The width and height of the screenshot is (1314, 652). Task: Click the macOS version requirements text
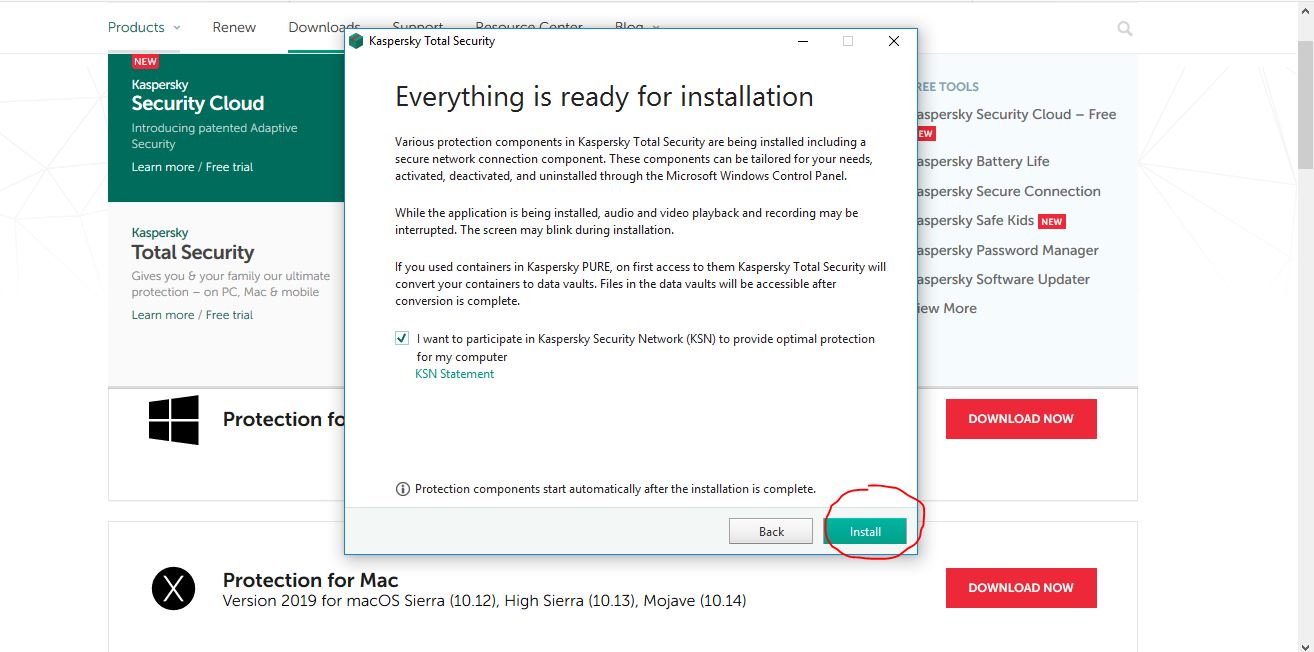(484, 601)
